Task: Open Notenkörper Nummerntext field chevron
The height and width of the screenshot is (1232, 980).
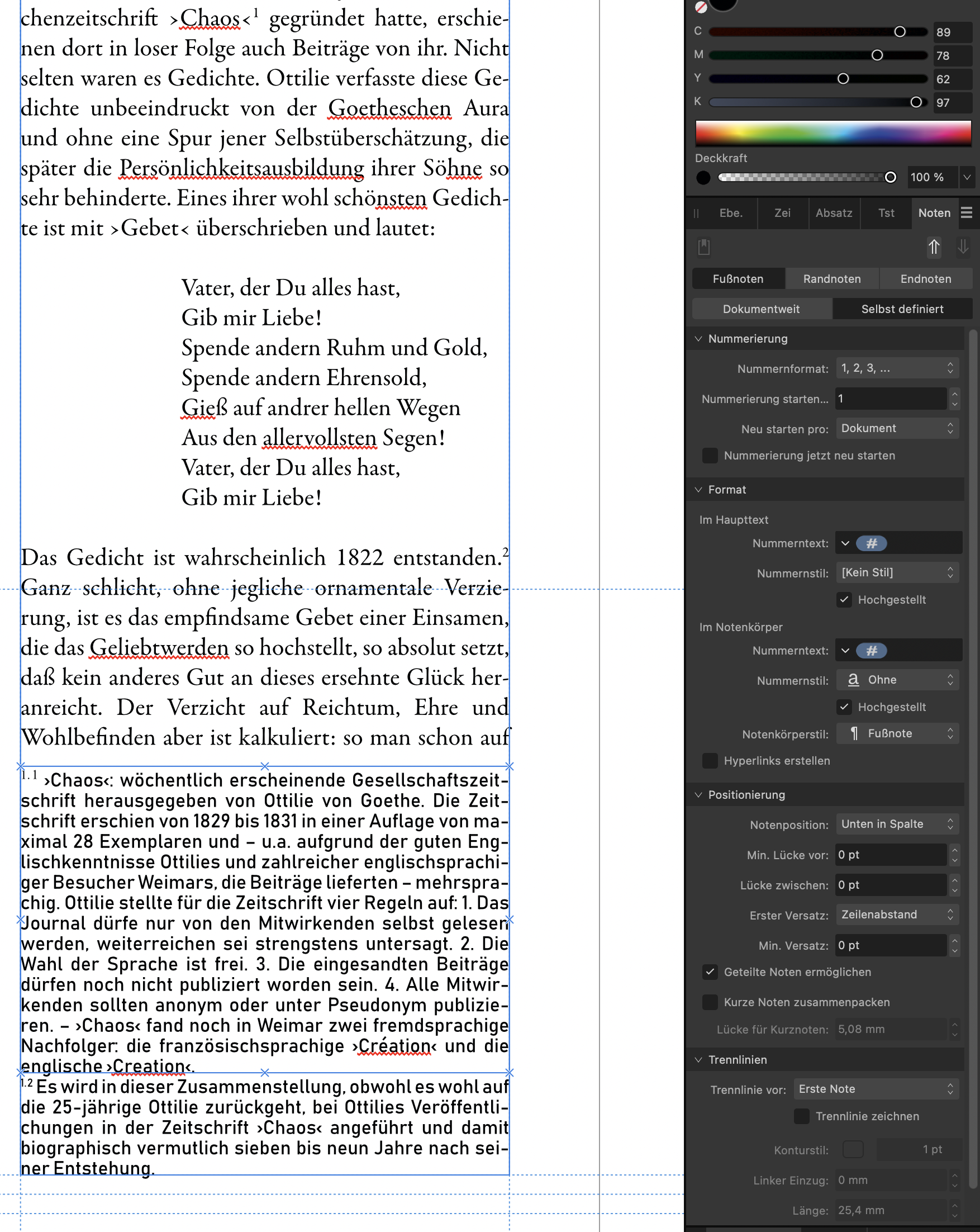Action: 845,651
